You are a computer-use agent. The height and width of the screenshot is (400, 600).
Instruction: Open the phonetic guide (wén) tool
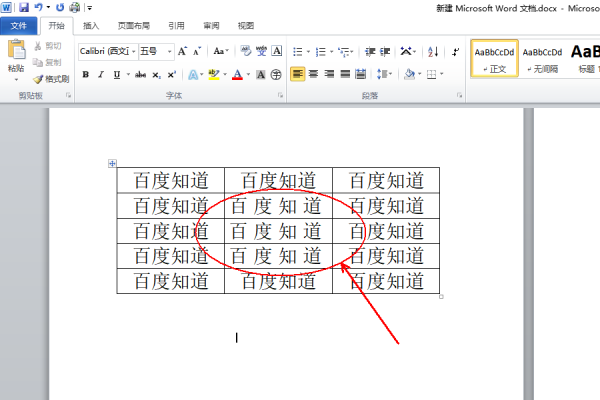coord(261,51)
